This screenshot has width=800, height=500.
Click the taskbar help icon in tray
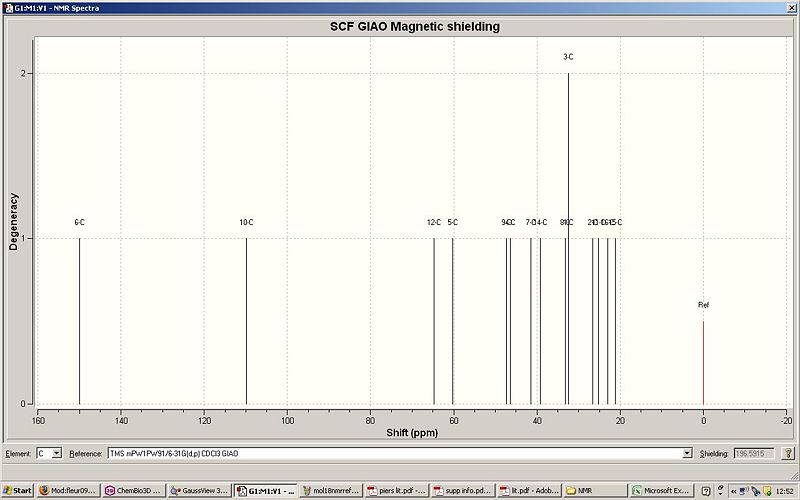click(x=706, y=491)
